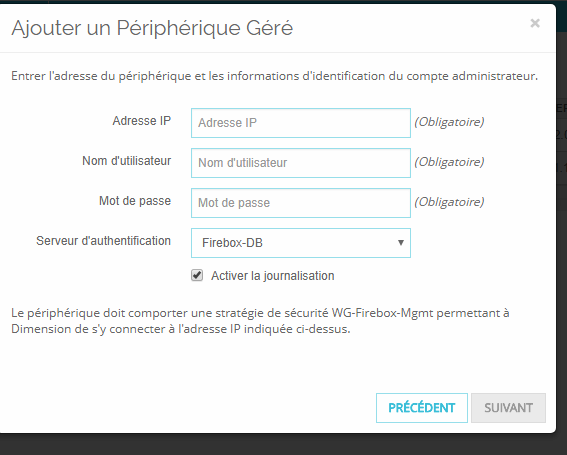Click the Serveur d'authentification label

[x=103, y=241]
